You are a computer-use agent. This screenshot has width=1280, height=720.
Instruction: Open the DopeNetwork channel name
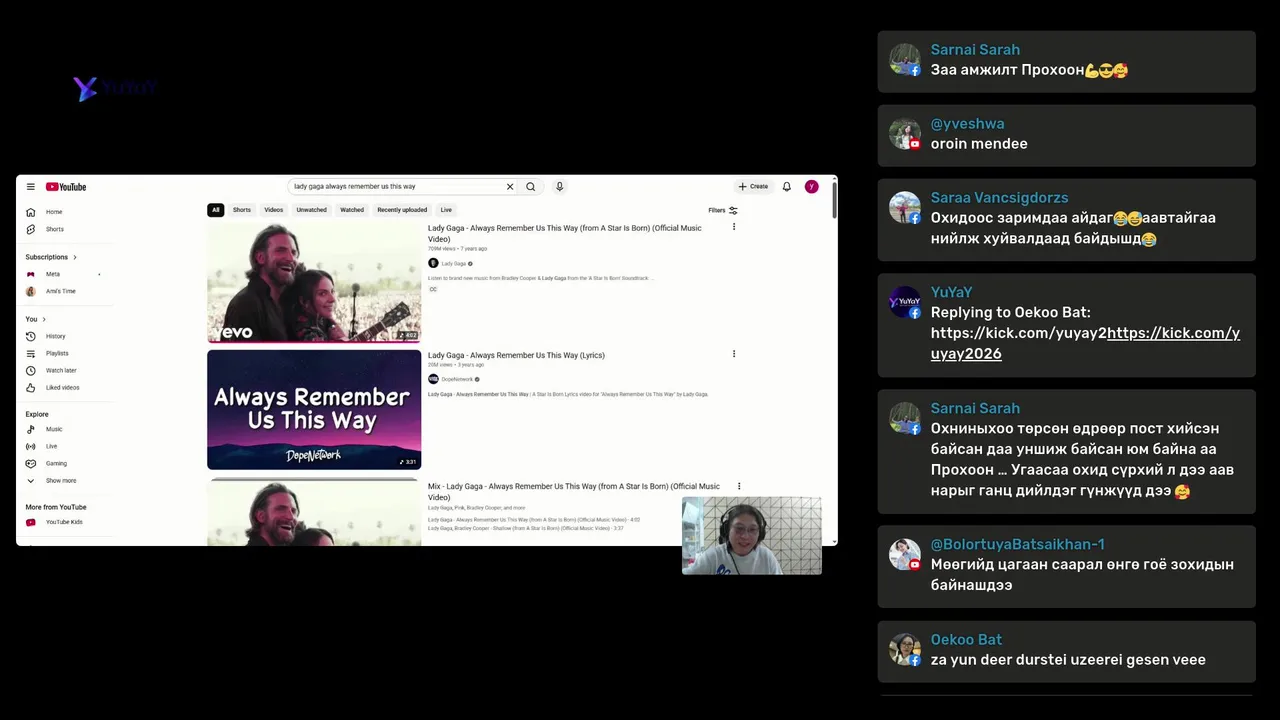pos(457,379)
